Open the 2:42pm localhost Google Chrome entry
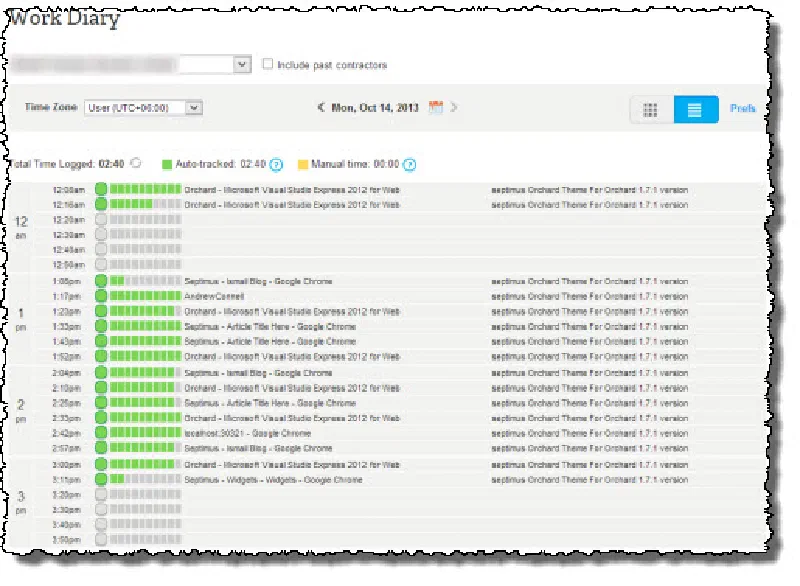 point(247,434)
